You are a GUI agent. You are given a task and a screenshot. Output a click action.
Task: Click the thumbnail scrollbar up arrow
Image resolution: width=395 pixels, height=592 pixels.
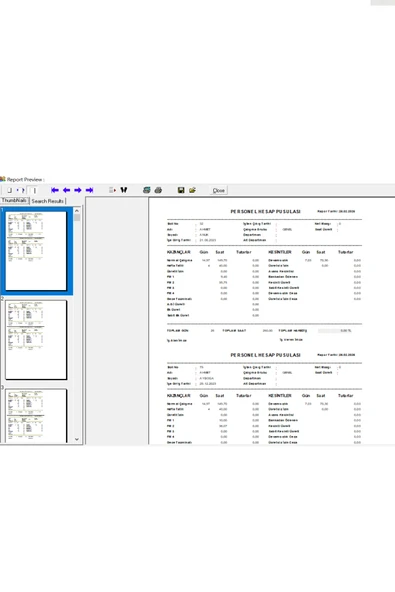point(77,211)
